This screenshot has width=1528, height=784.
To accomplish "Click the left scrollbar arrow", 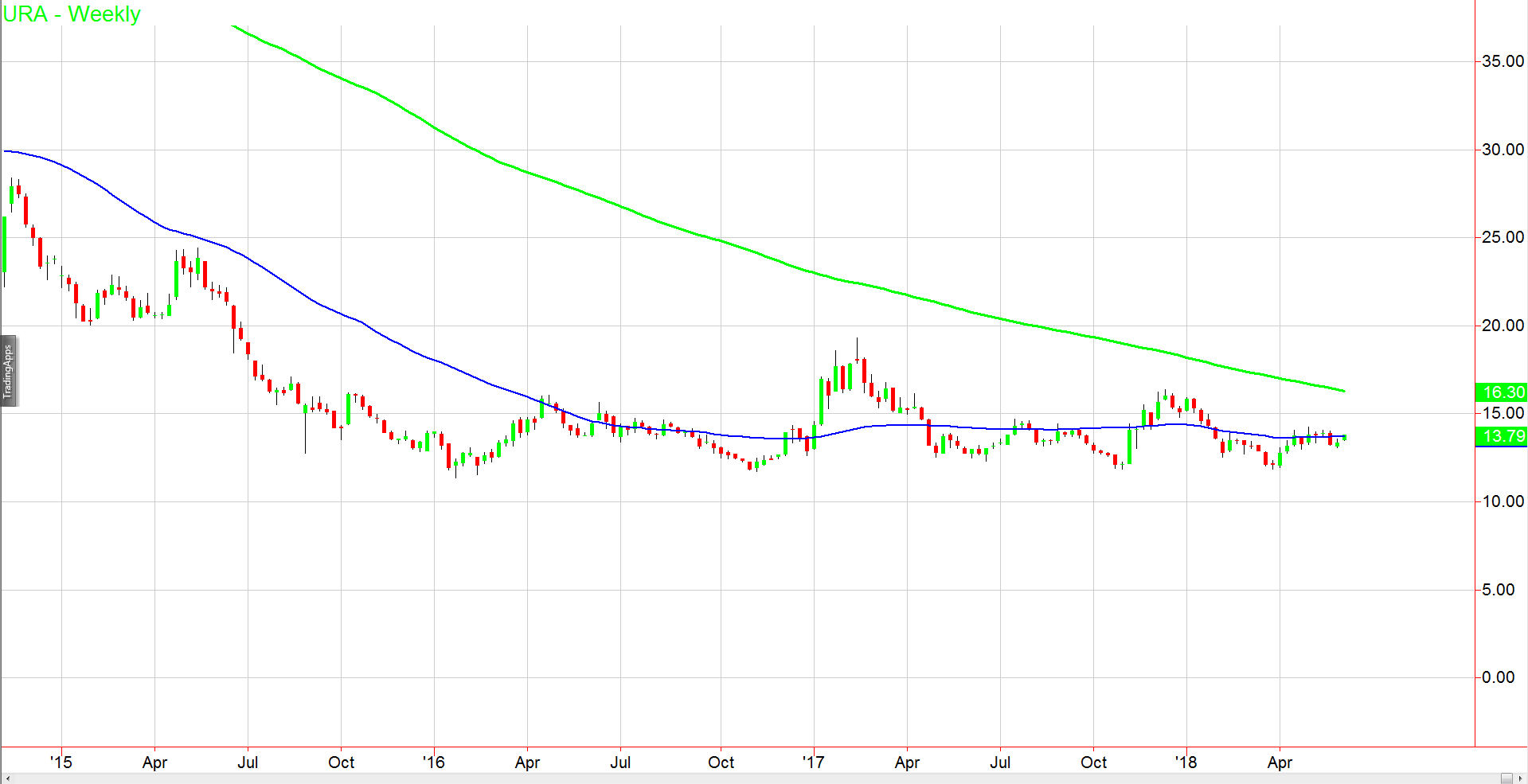I will point(6,778).
